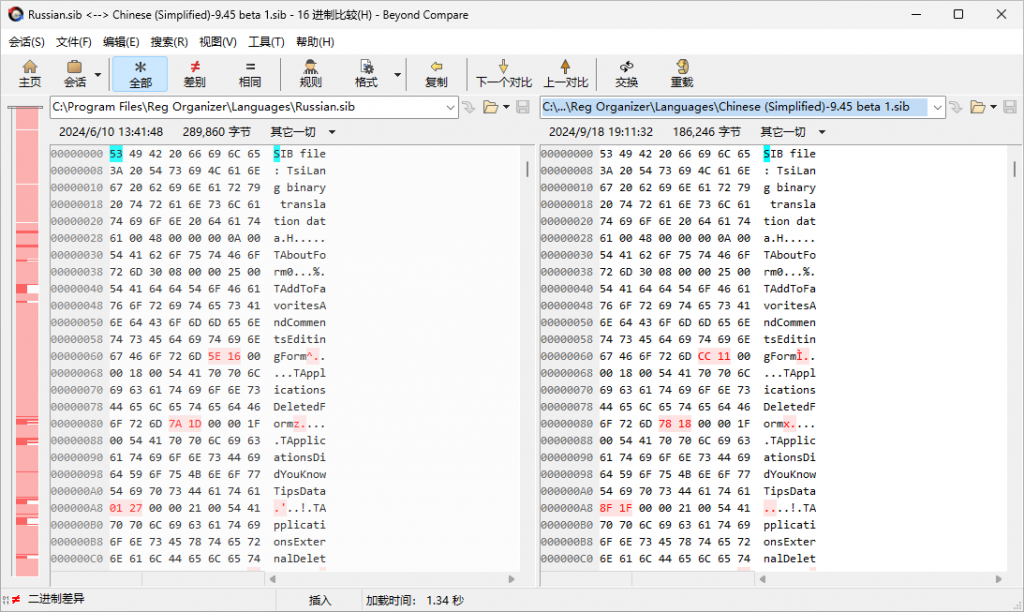1024x612 pixels.
Task: Click right pane horizontal scroll right arrow
Action: [x=999, y=579]
